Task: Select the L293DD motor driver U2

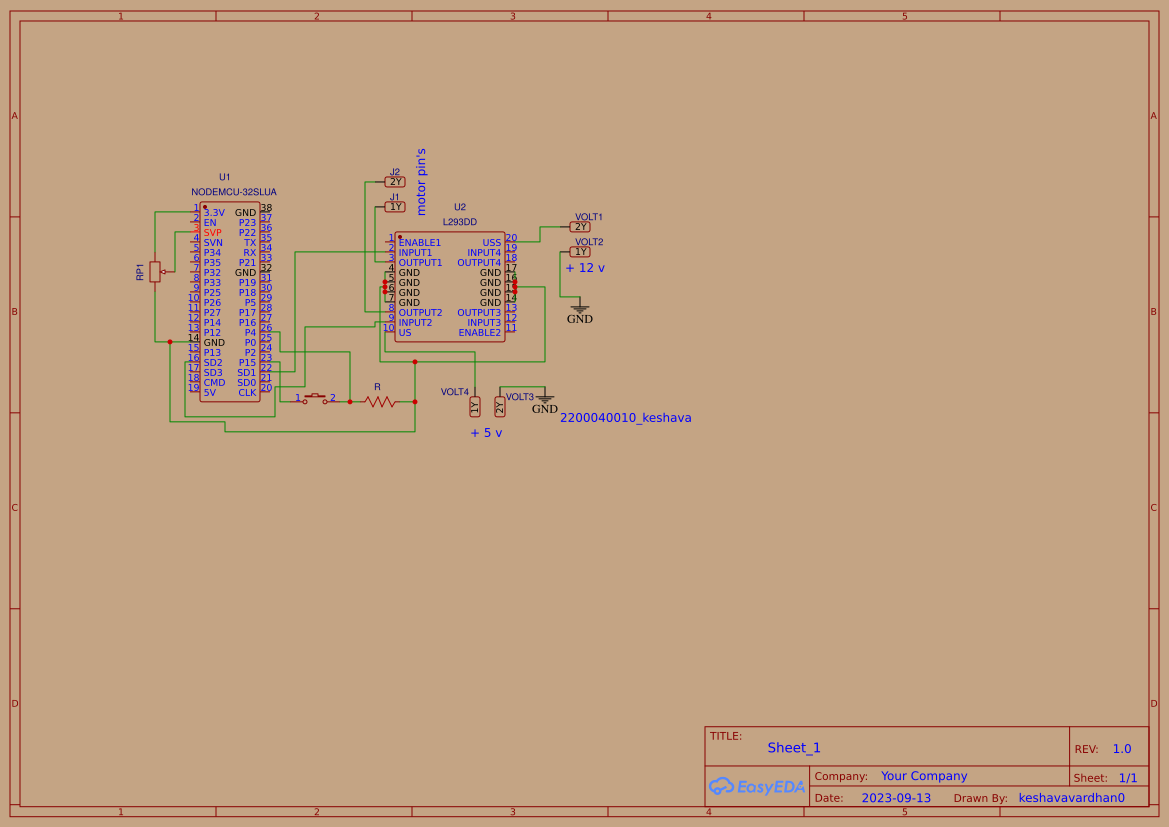Action: 450,285
